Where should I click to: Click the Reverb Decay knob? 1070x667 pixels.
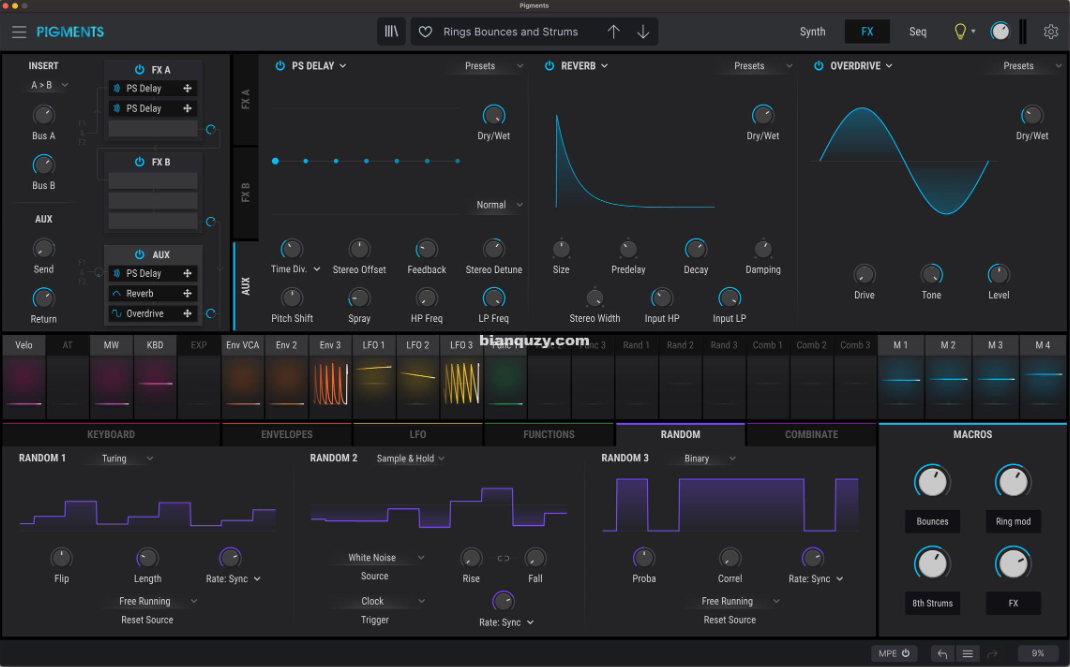click(695, 249)
